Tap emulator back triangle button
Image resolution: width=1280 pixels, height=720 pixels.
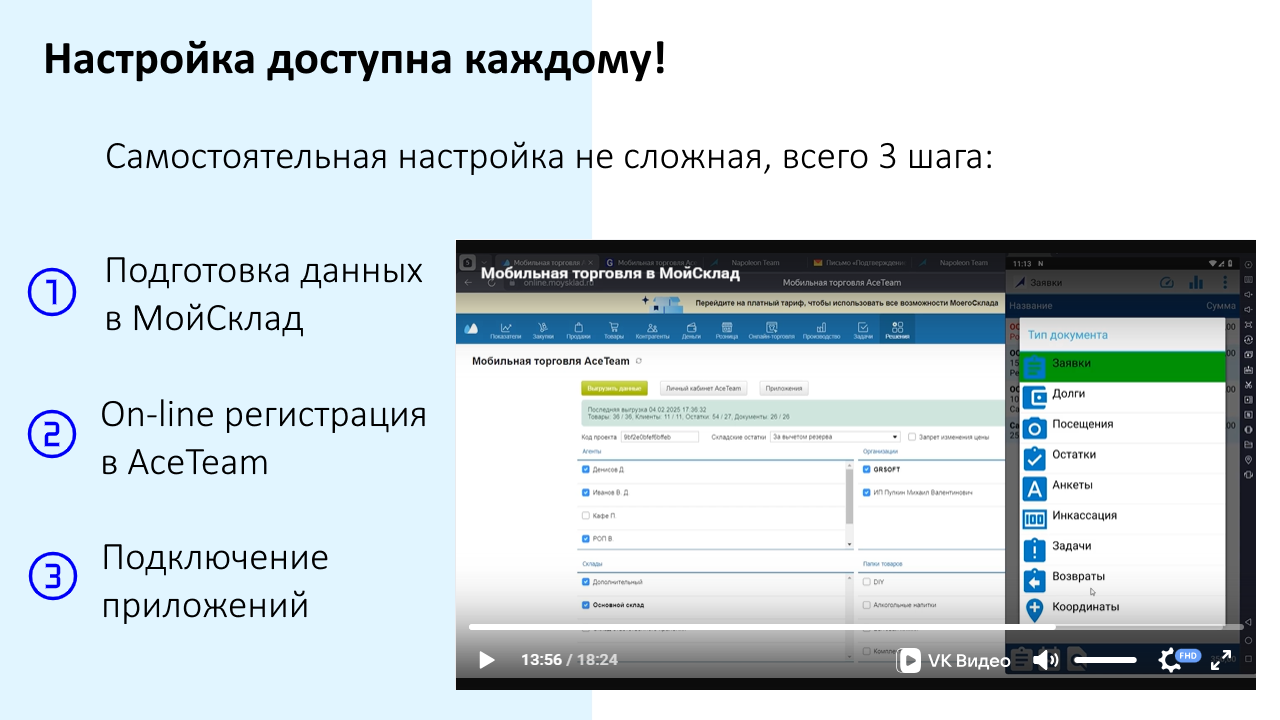1248,623
